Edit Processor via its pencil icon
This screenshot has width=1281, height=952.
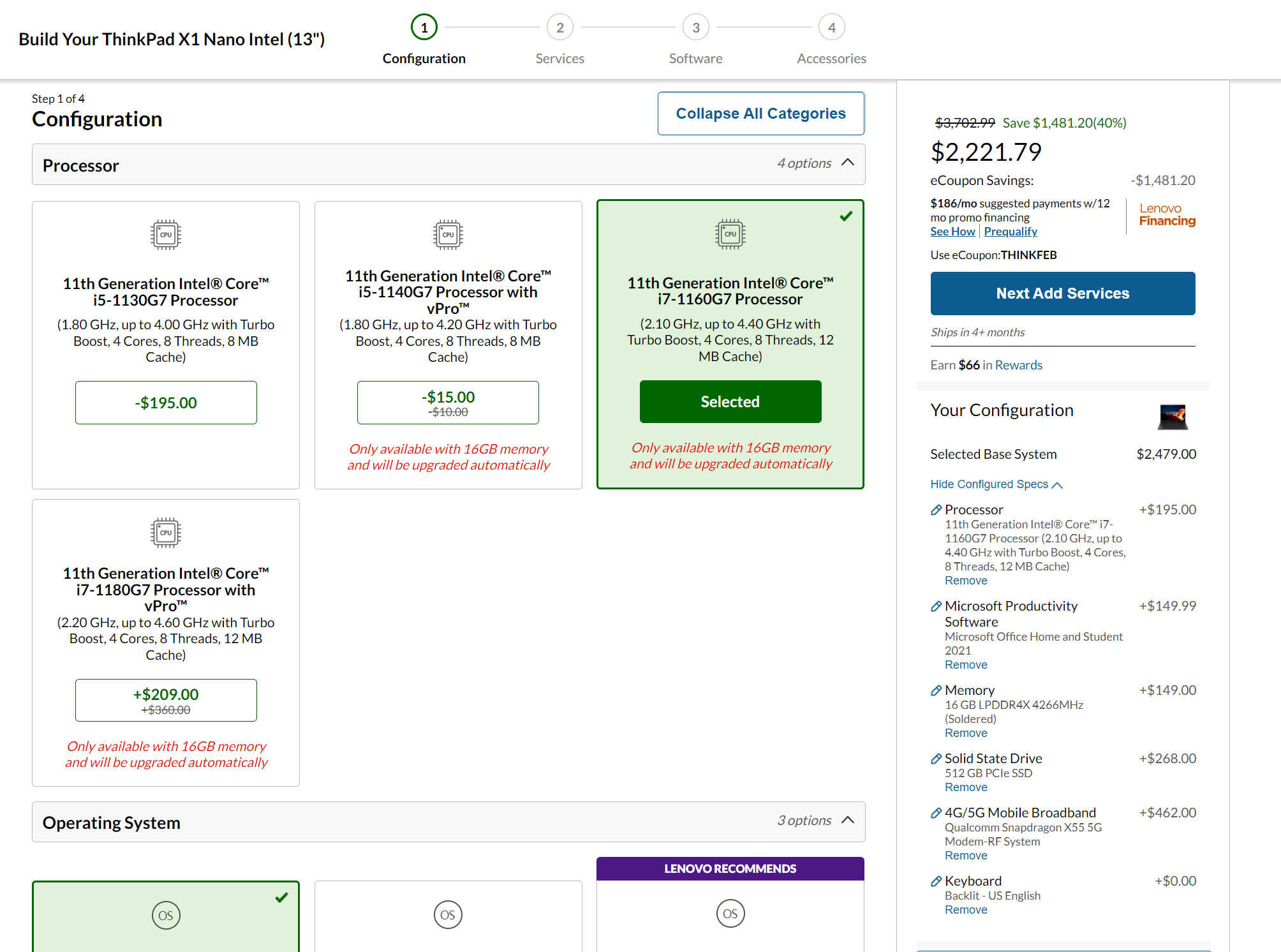click(x=936, y=510)
